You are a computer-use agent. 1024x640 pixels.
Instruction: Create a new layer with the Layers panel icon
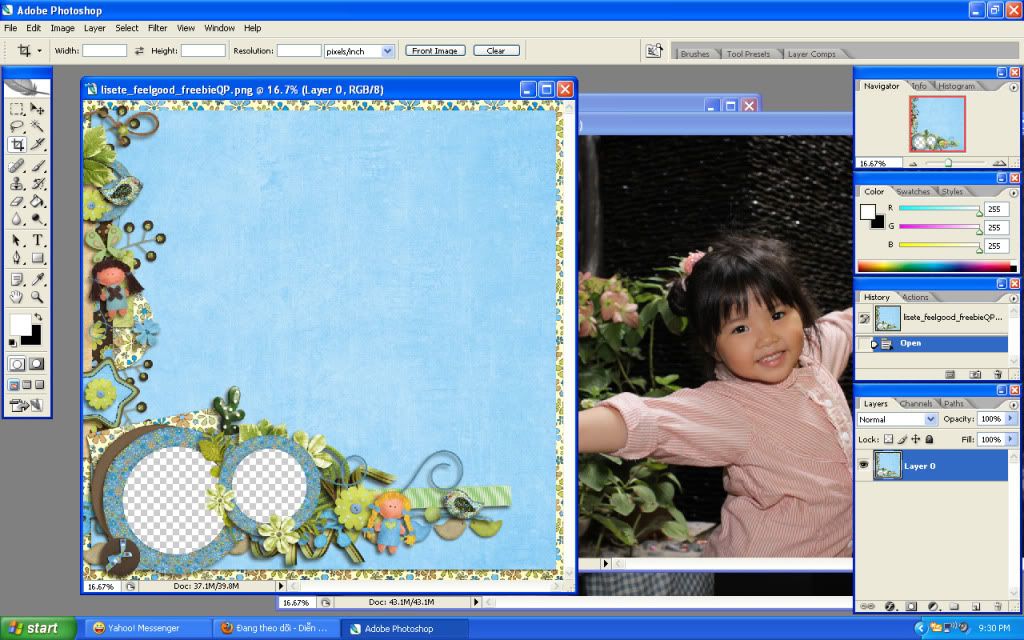(977, 606)
